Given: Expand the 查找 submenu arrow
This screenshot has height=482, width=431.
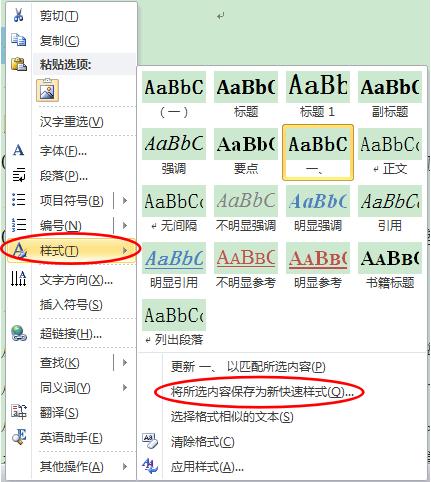Looking at the screenshot, I should (x=125, y=362).
